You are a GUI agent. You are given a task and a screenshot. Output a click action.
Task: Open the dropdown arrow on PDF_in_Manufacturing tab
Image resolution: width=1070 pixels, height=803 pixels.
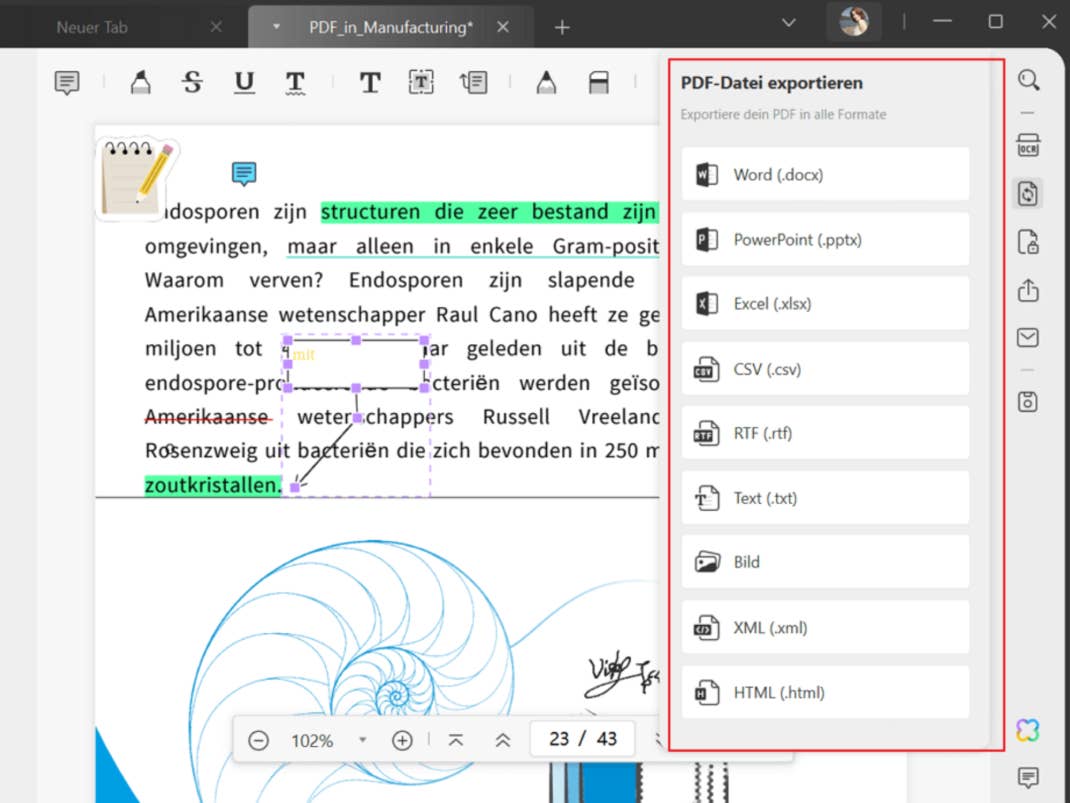point(276,27)
